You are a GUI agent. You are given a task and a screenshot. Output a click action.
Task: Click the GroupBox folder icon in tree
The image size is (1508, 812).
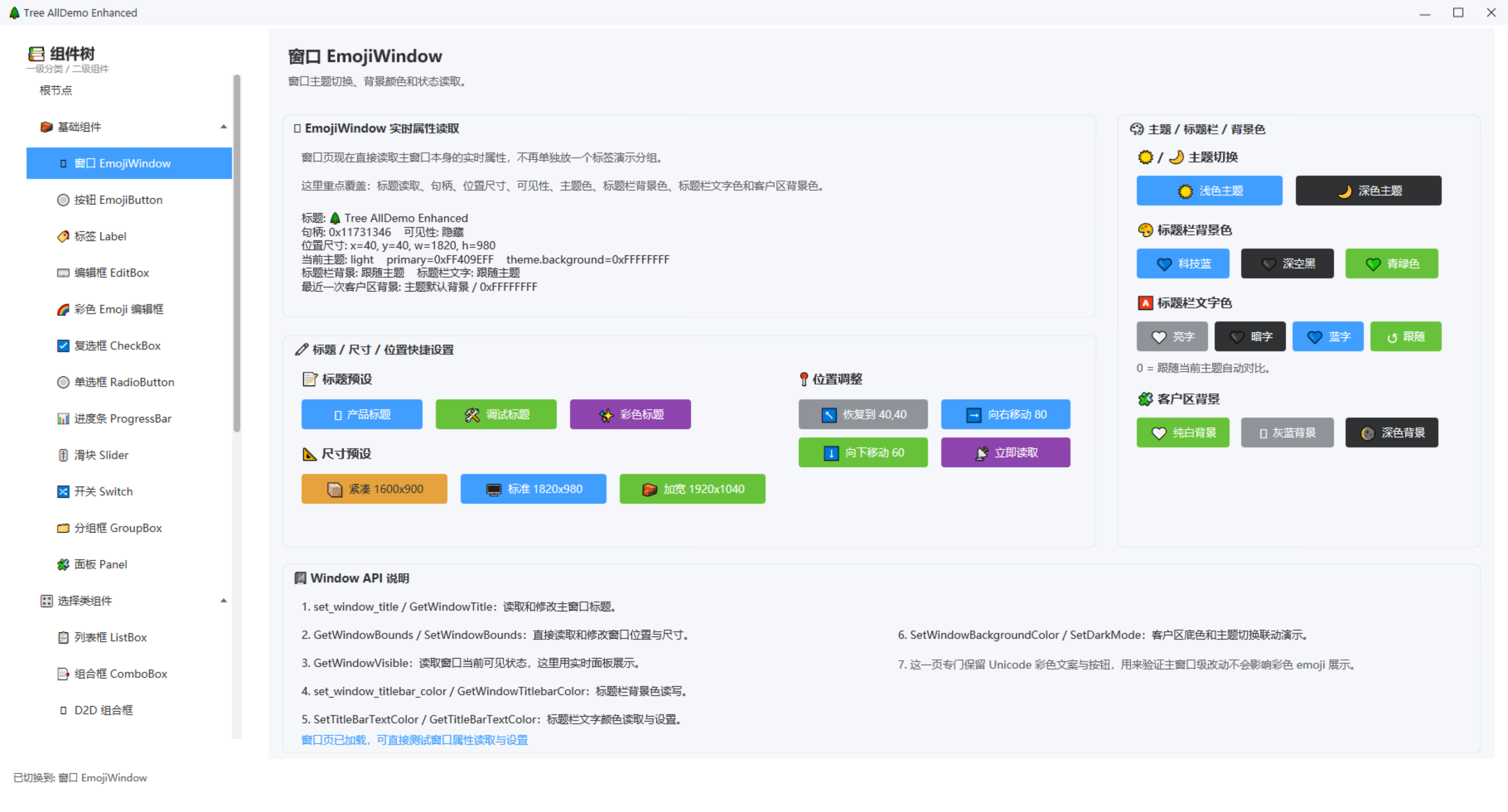62,528
